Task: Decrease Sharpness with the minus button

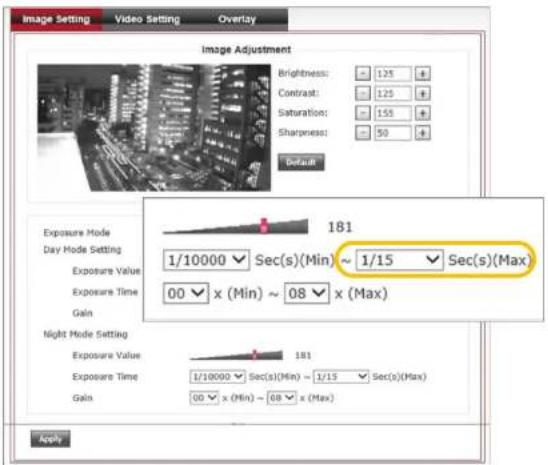Action: (x=363, y=133)
